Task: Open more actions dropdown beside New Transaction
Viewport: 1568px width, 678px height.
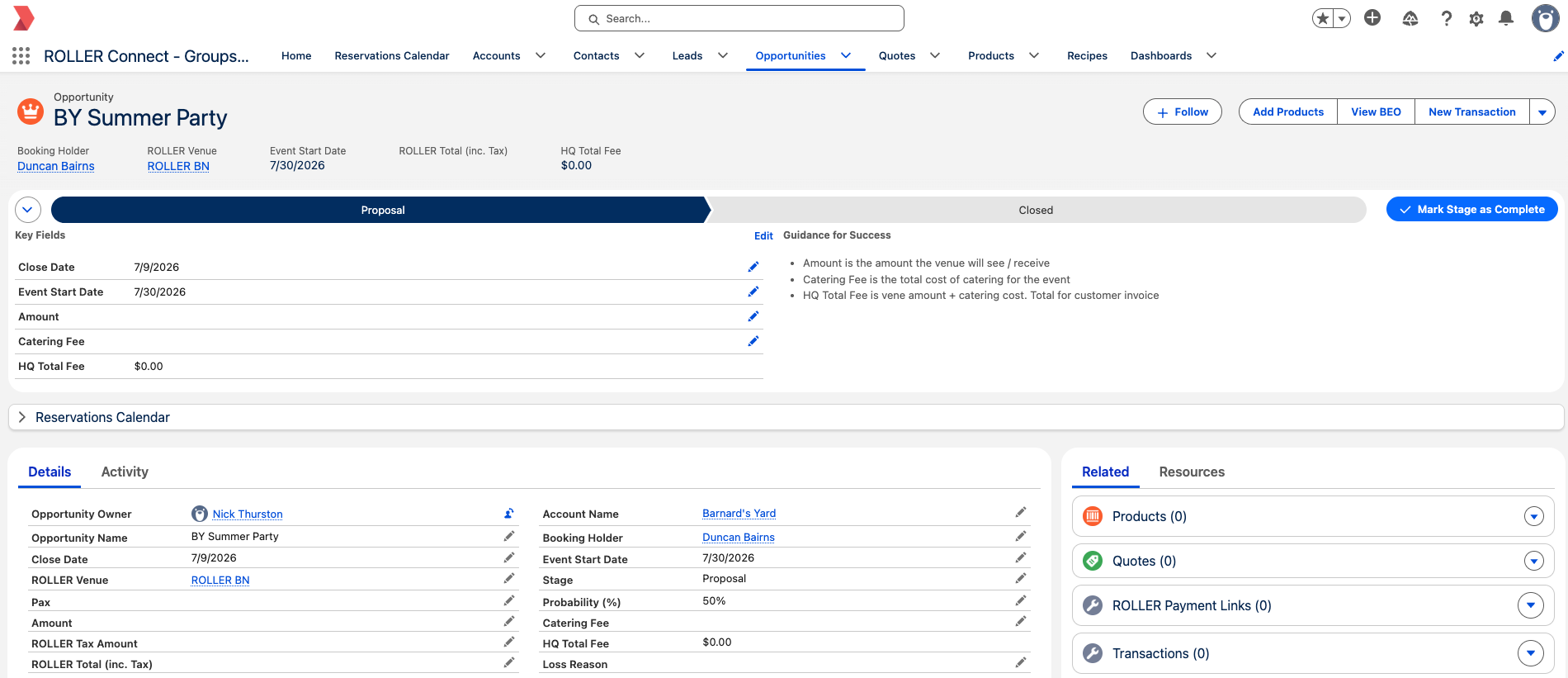Action: pos(1542,112)
